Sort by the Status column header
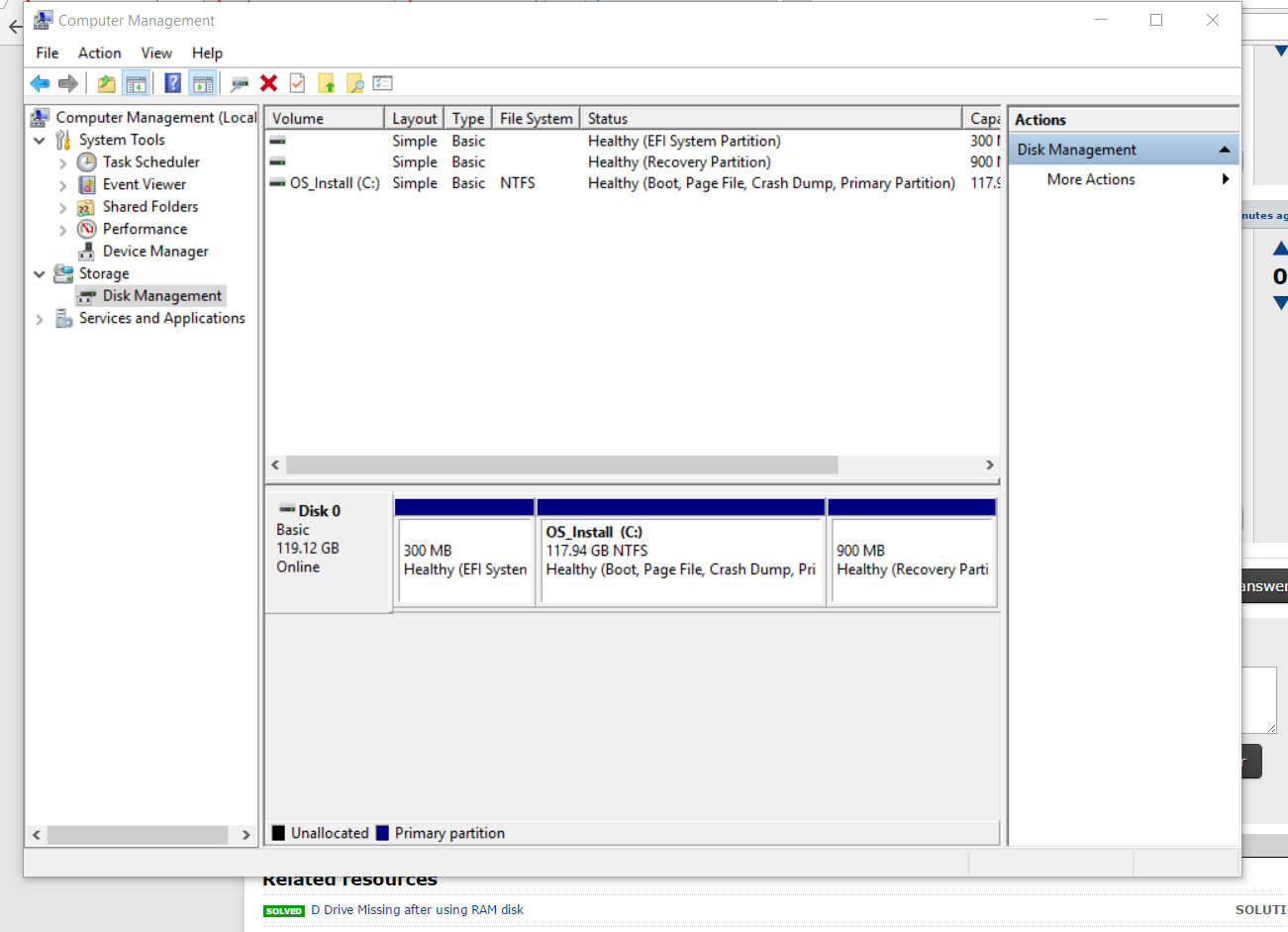Screen dimensions: 1288x932 770,119
